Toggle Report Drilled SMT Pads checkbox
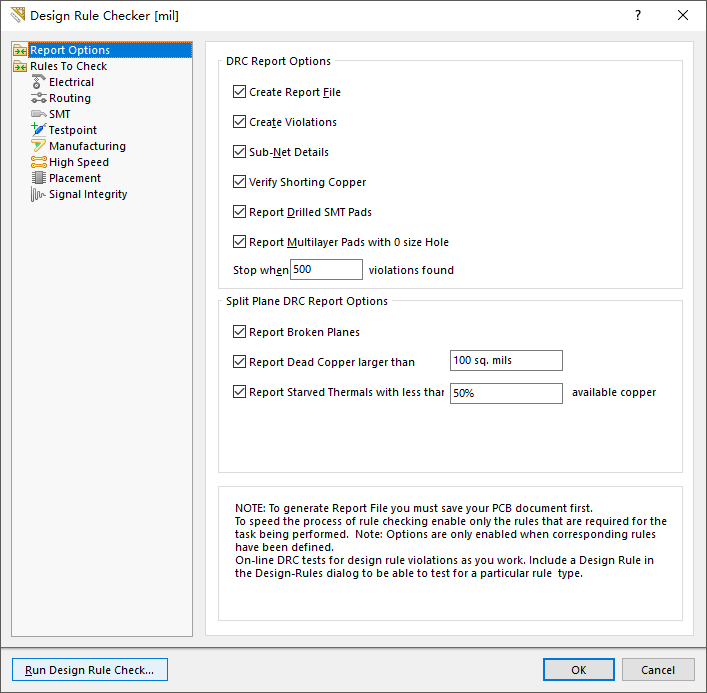This screenshot has height=693, width=707. pyautogui.click(x=239, y=211)
